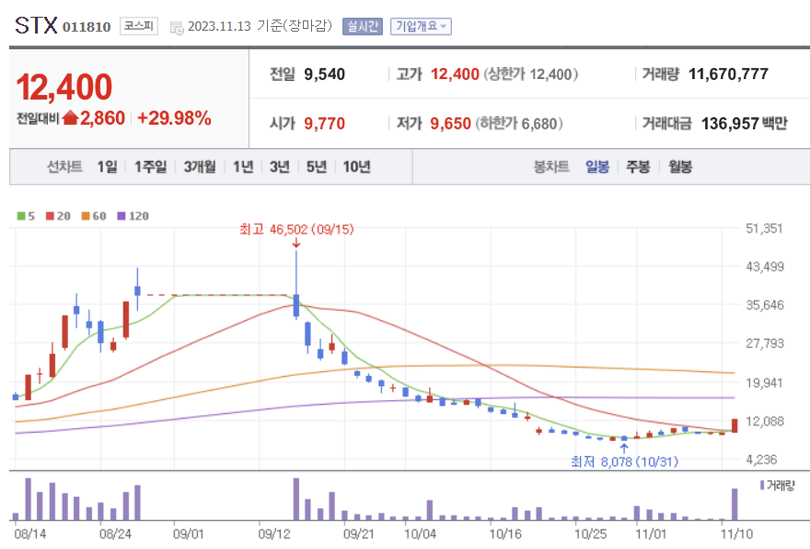Click the 최저 8,078 (10/31) chart marker

pyautogui.click(x=624, y=461)
